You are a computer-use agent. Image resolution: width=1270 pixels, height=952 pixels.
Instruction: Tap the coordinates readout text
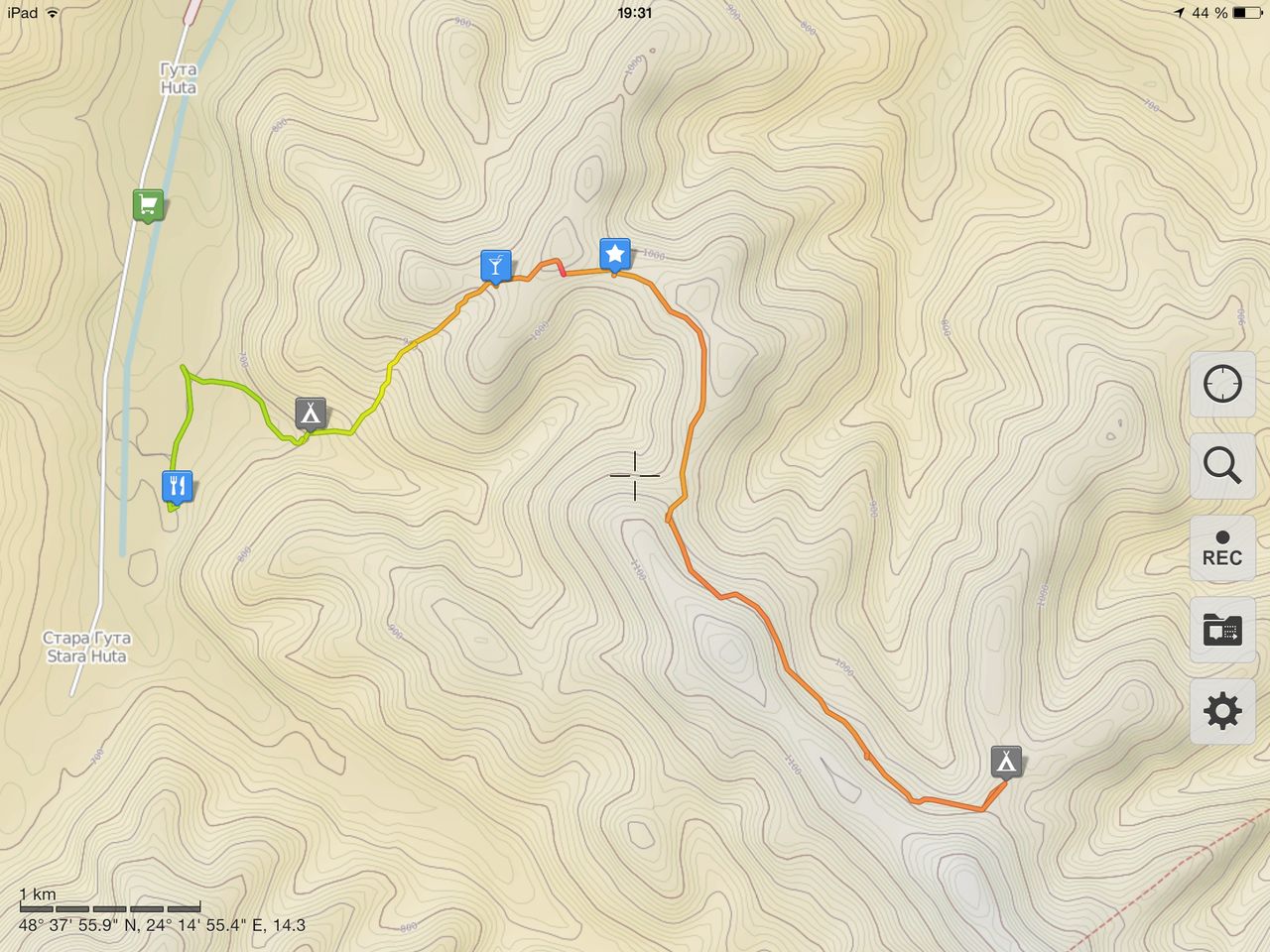(x=162, y=926)
